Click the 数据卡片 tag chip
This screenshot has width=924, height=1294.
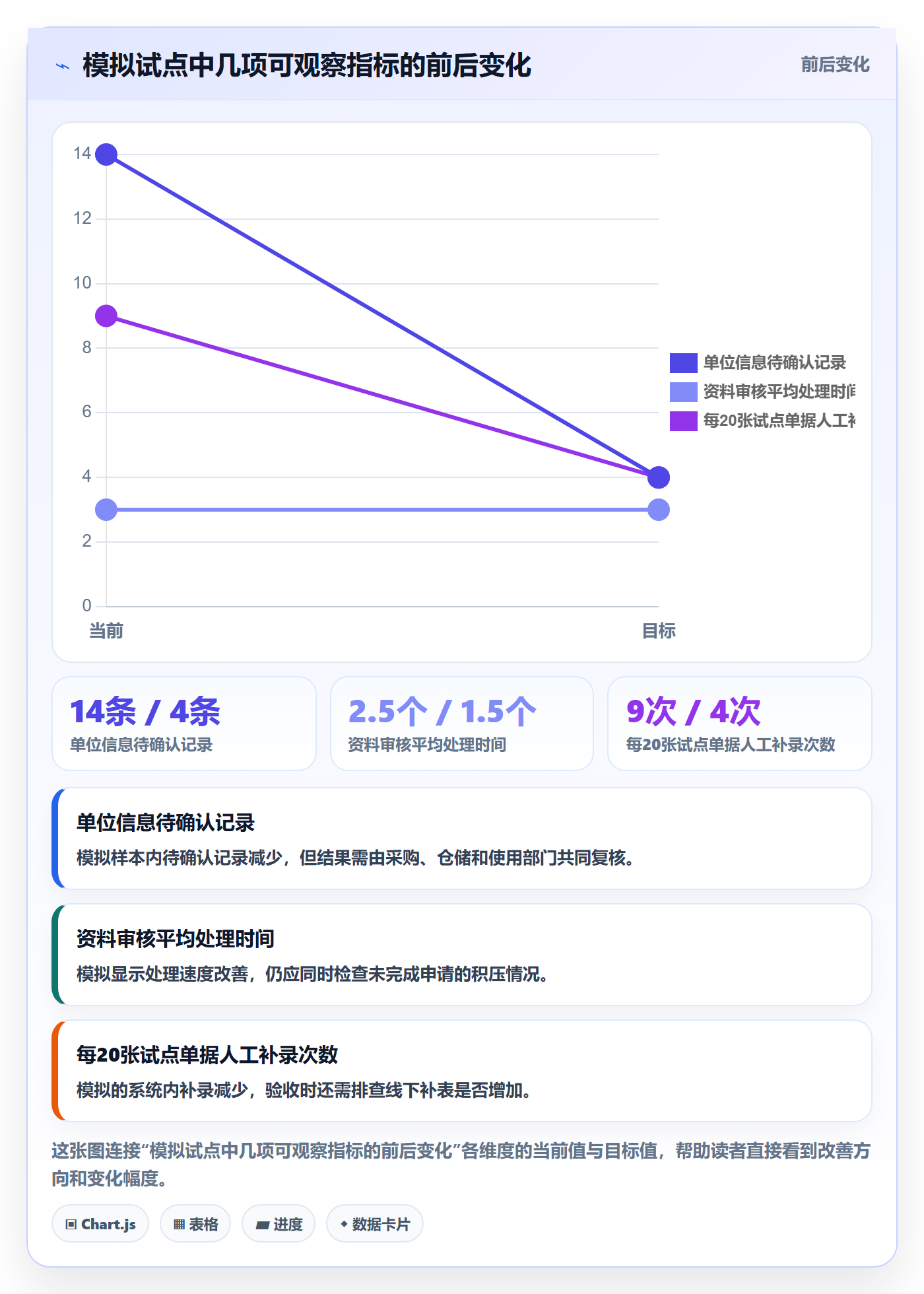375,1224
